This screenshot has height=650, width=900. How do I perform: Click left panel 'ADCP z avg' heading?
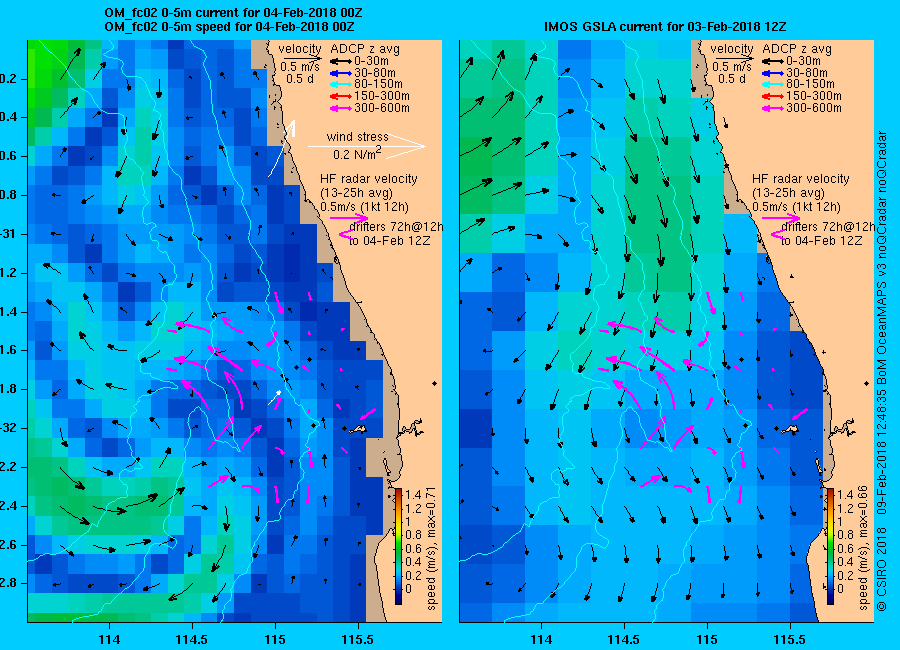(364, 49)
